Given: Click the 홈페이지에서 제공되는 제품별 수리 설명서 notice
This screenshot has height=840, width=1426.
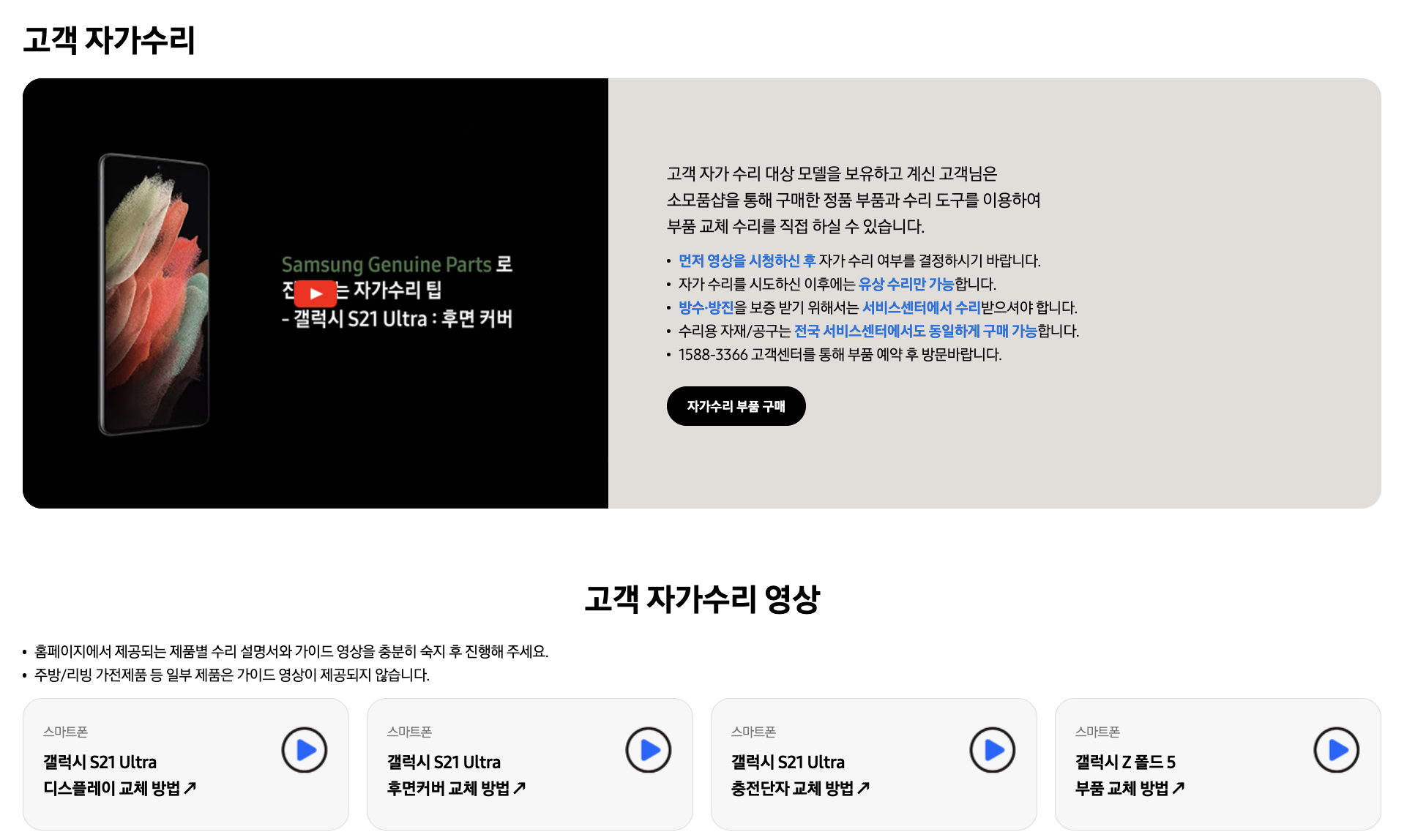Looking at the screenshot, I should pos(291,651).
